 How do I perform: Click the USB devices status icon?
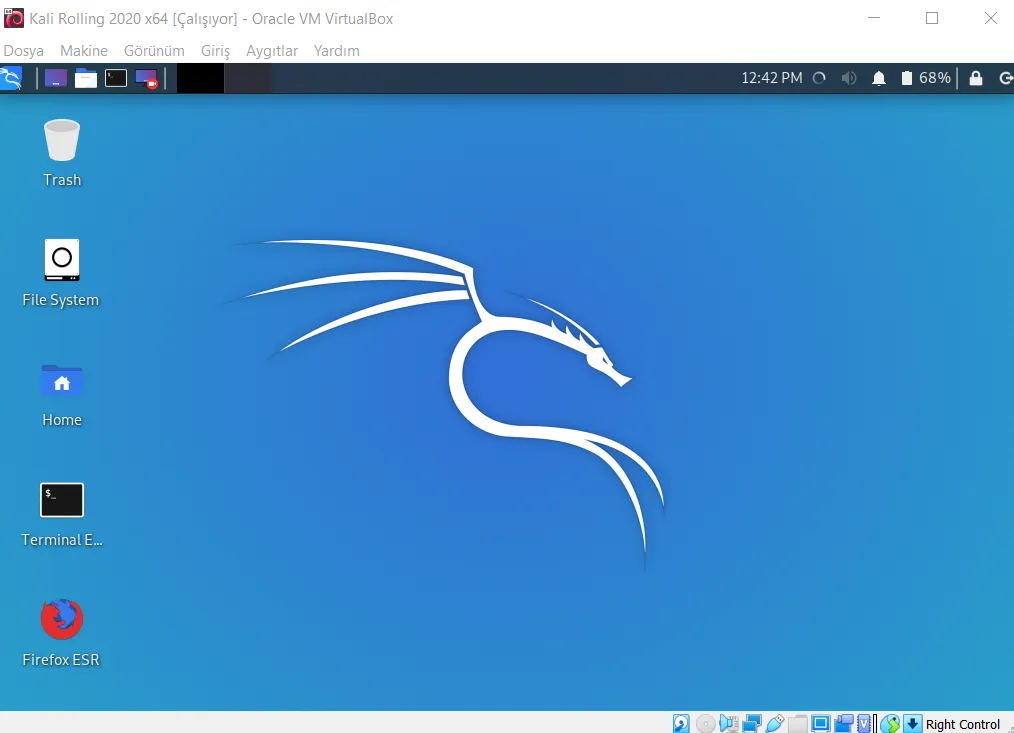(775, 723)
